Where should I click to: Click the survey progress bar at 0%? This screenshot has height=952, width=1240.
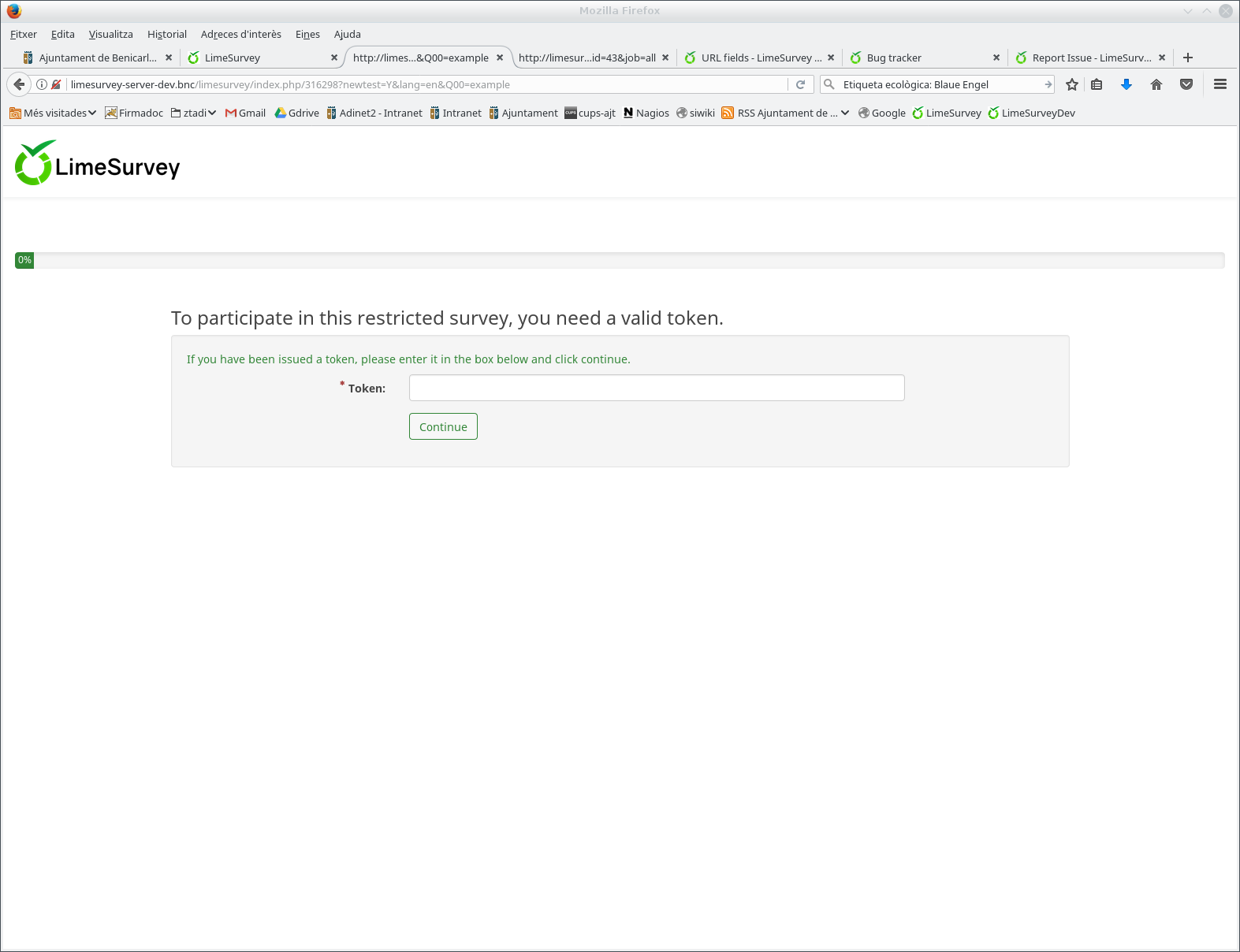click(x=620, y=260)
